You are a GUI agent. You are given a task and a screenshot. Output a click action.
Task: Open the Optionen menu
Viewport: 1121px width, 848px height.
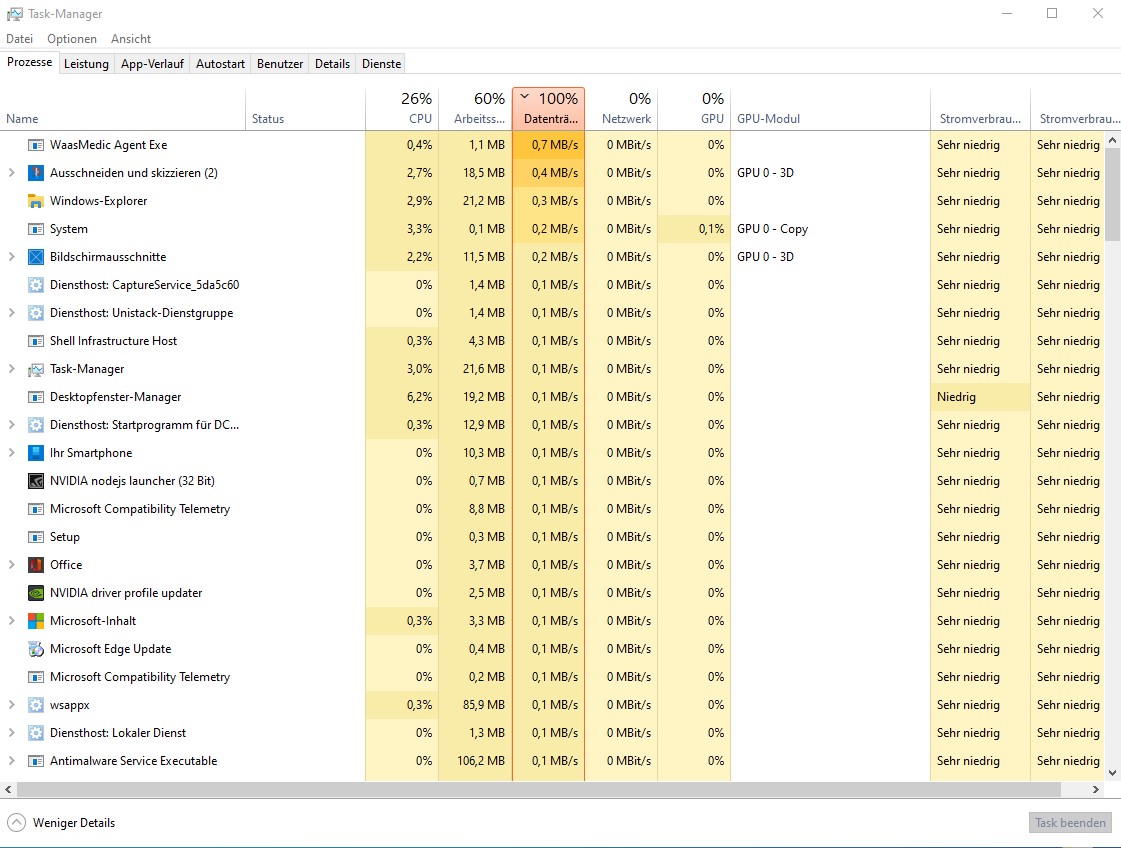[x=71, y=39]
